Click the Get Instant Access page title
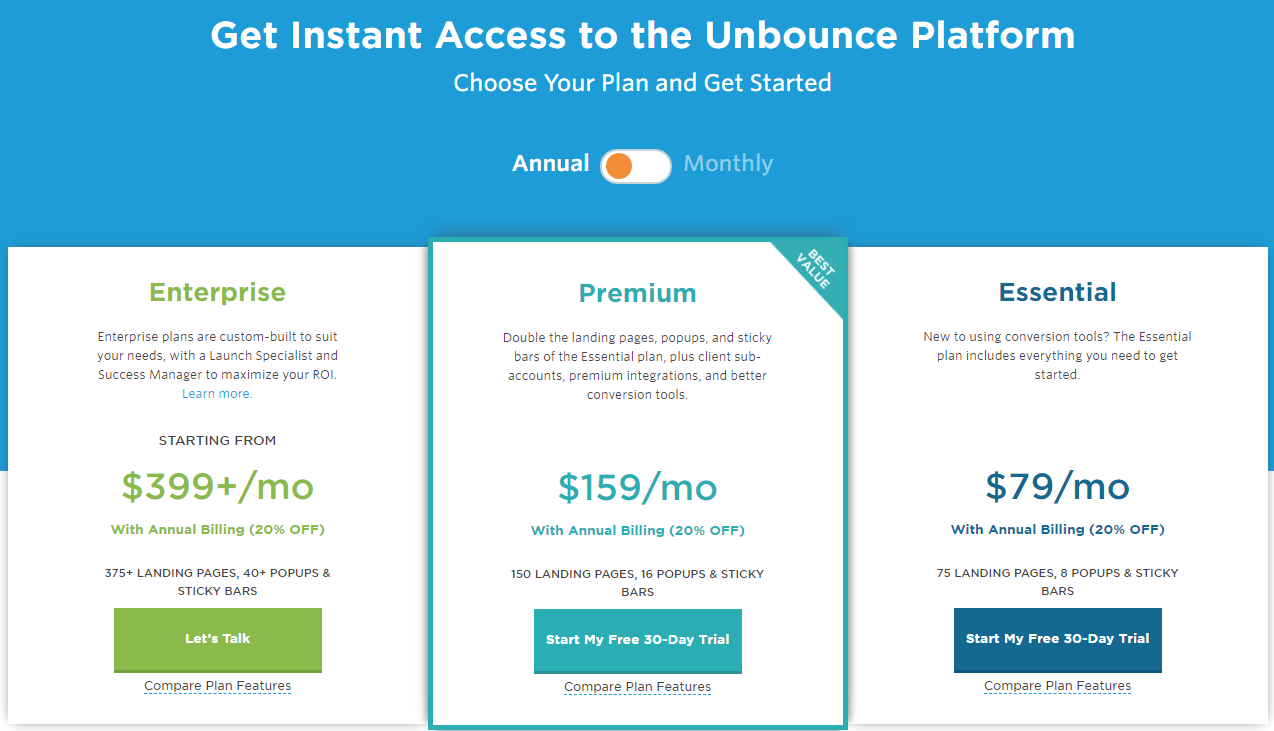1274x731 pixels. tap(642, 36)
